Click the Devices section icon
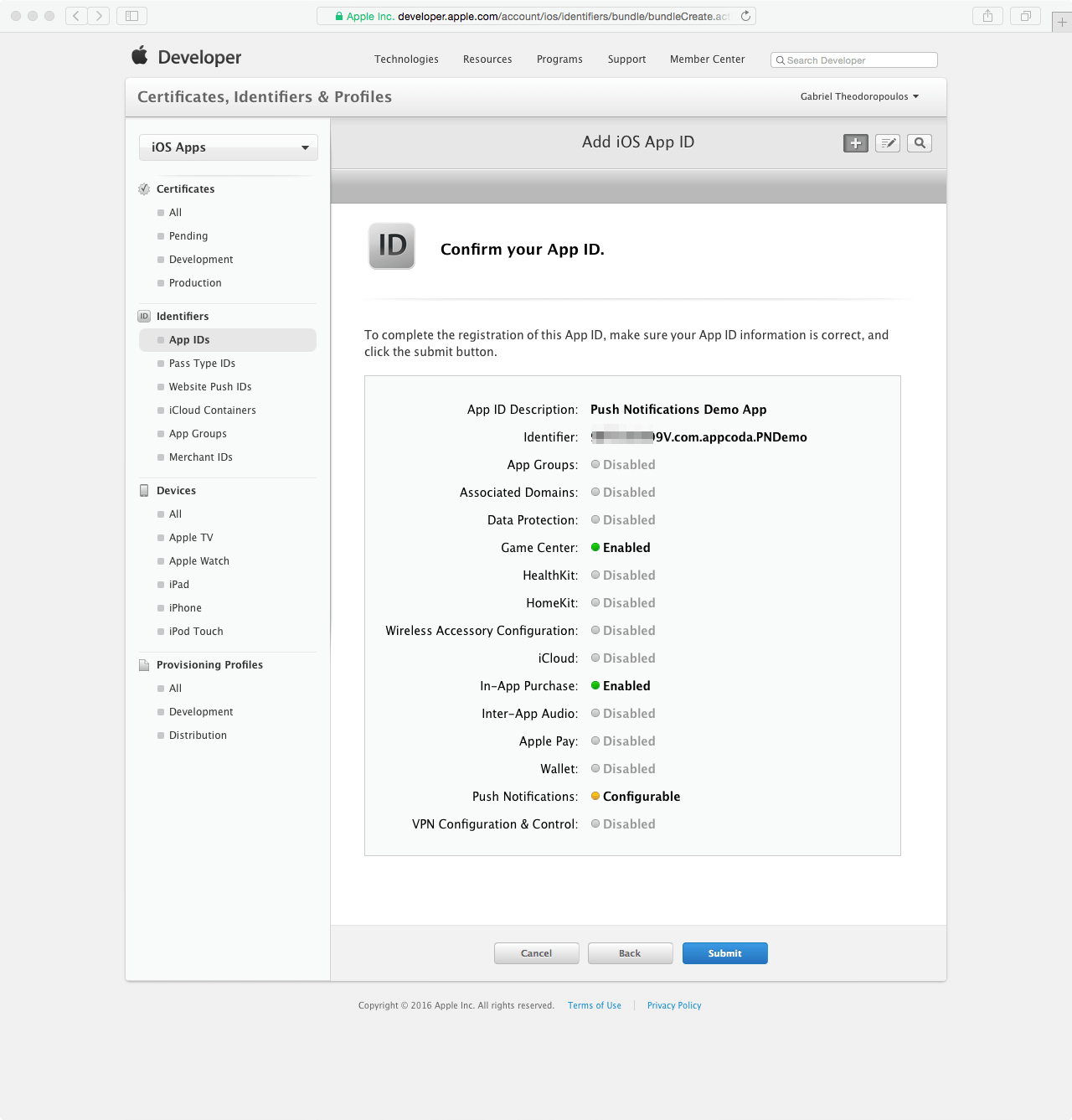The height and width of the screenshot is (1120, 1072). [x=144, y=491]
